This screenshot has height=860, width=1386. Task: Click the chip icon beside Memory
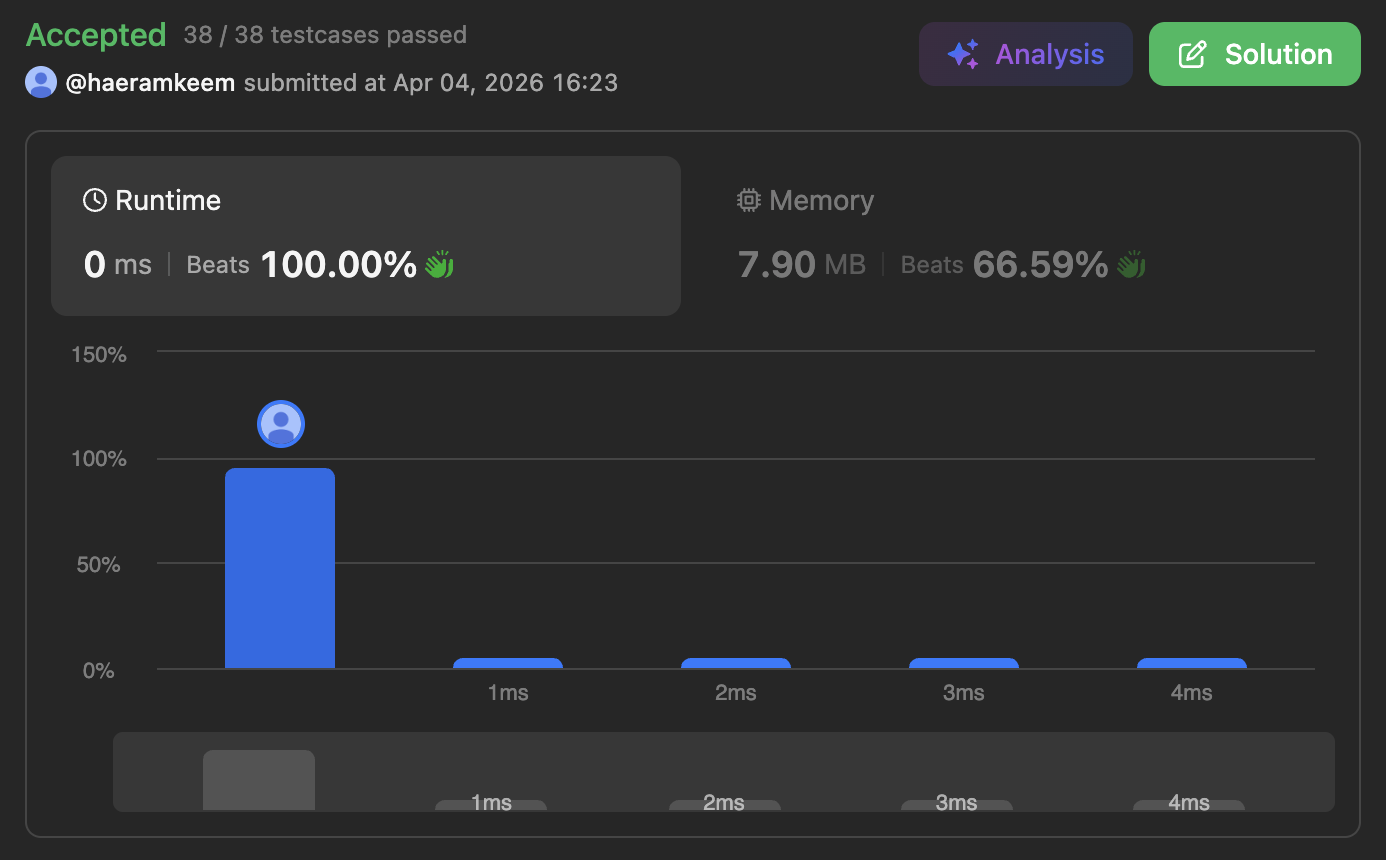pyautogui.click(x=748, y=200)
